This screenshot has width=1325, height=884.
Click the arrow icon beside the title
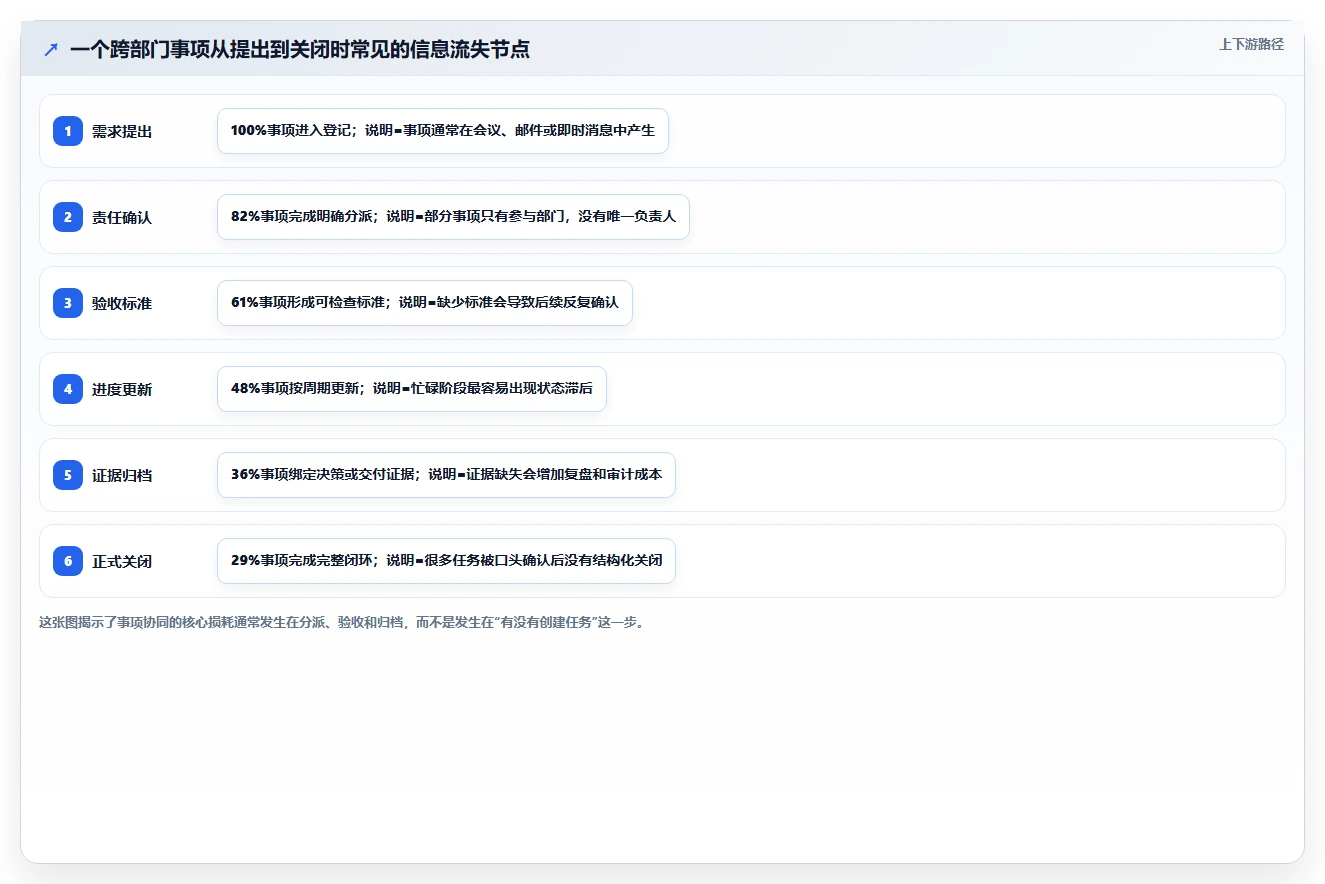click(x=51, y=49)
